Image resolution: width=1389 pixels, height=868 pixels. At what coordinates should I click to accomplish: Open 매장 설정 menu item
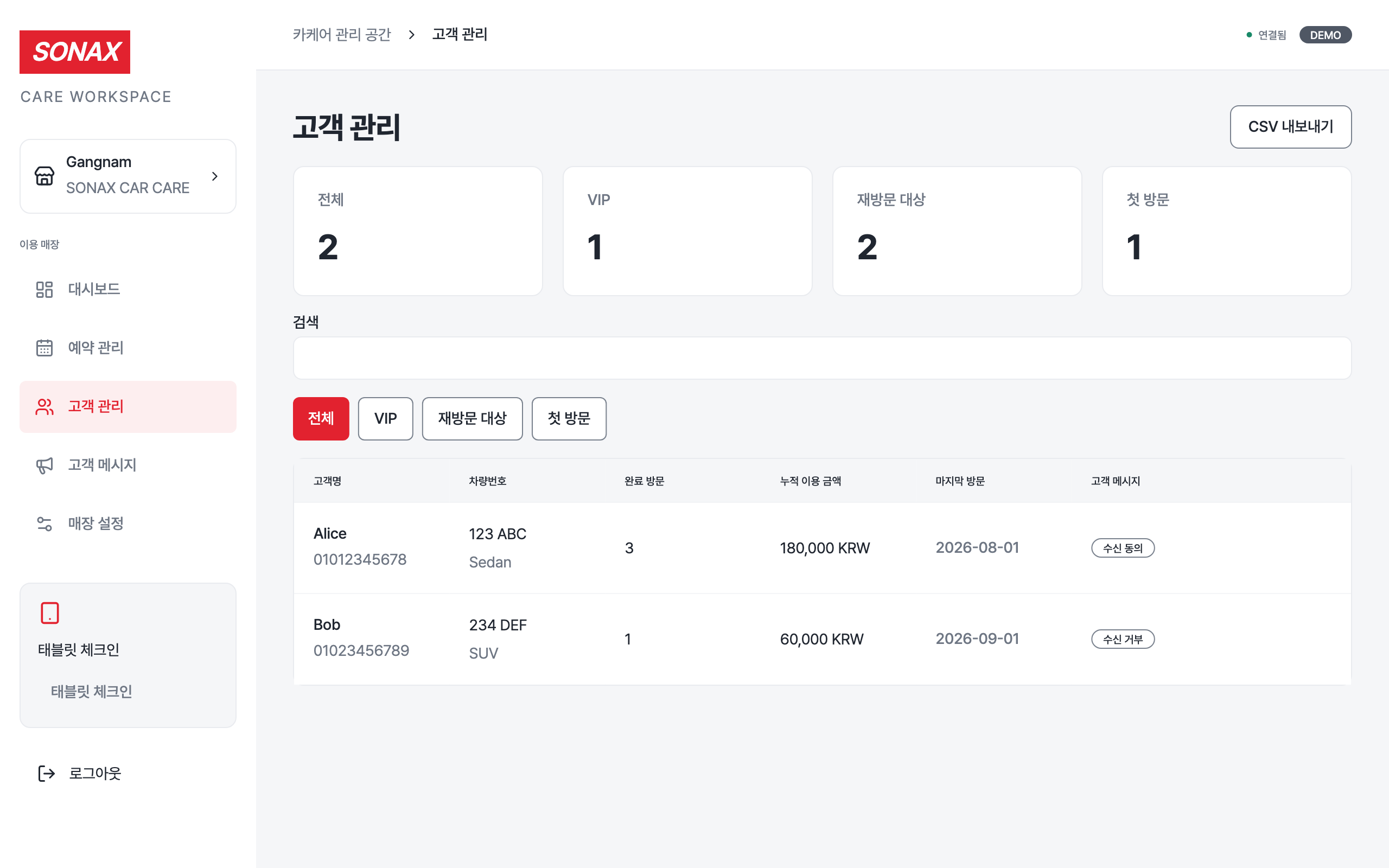pos(128,524)
